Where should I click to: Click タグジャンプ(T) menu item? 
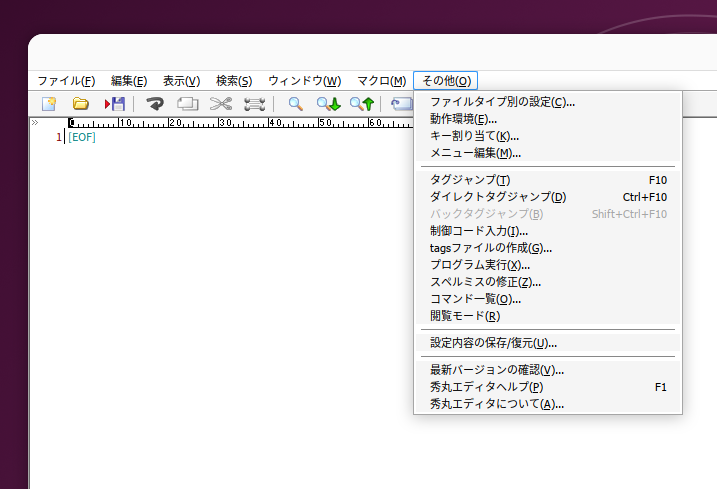point(469,180)
